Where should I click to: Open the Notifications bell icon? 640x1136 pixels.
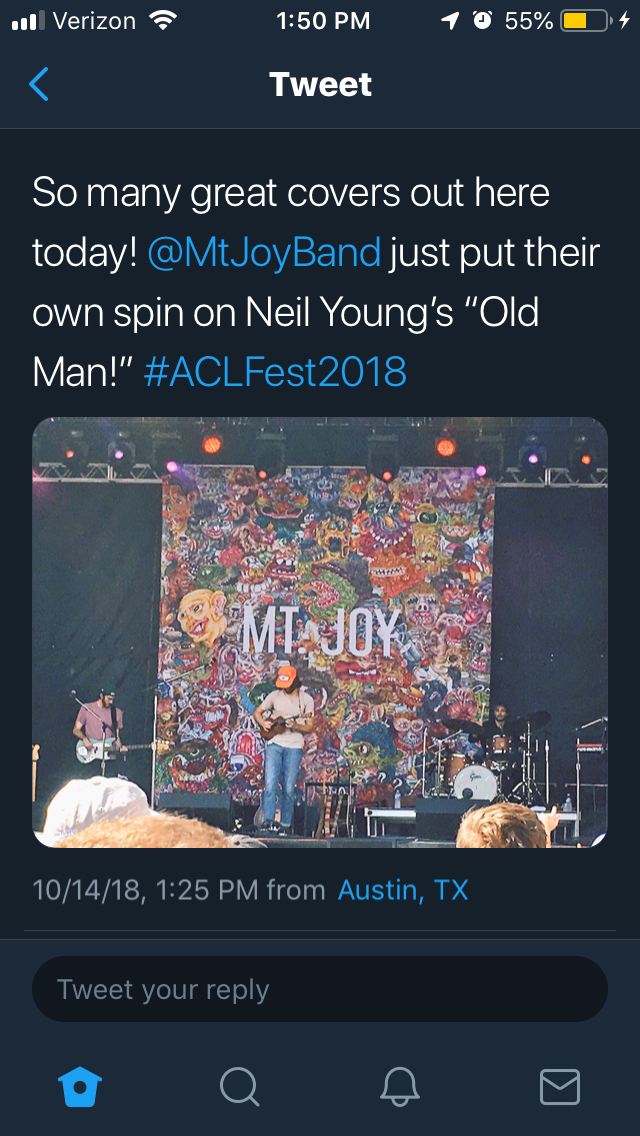point(399,1086)
